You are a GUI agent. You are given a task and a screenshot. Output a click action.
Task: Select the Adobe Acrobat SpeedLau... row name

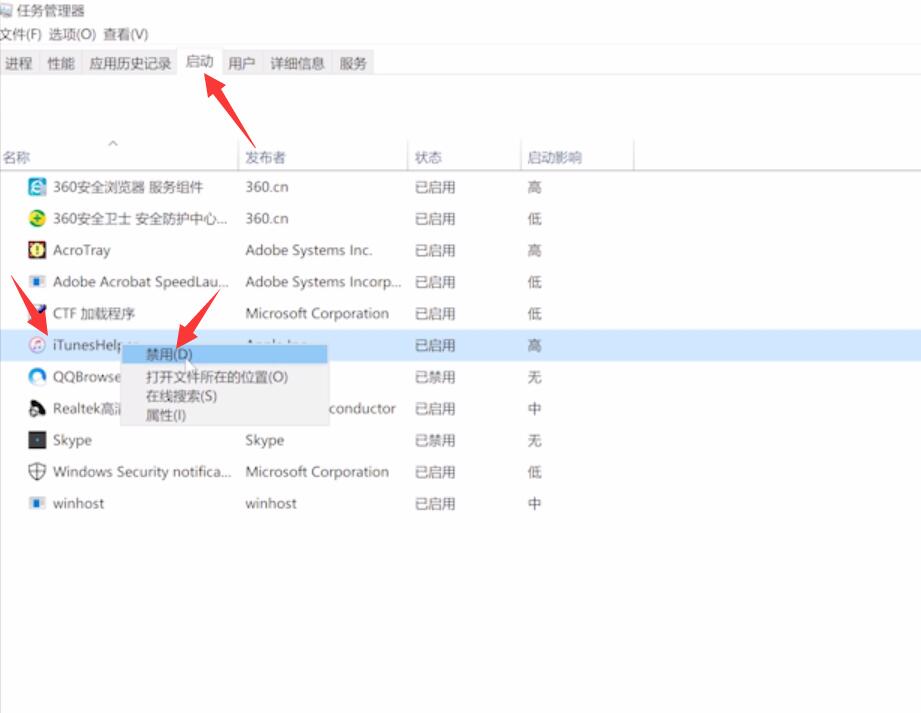pos(140,282)
